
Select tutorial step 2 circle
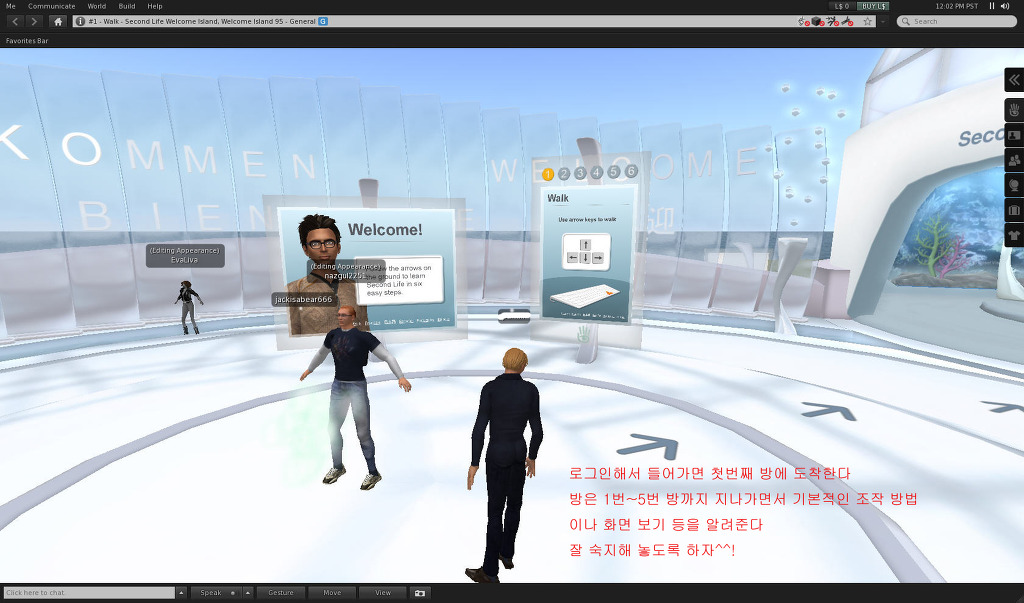564,174
